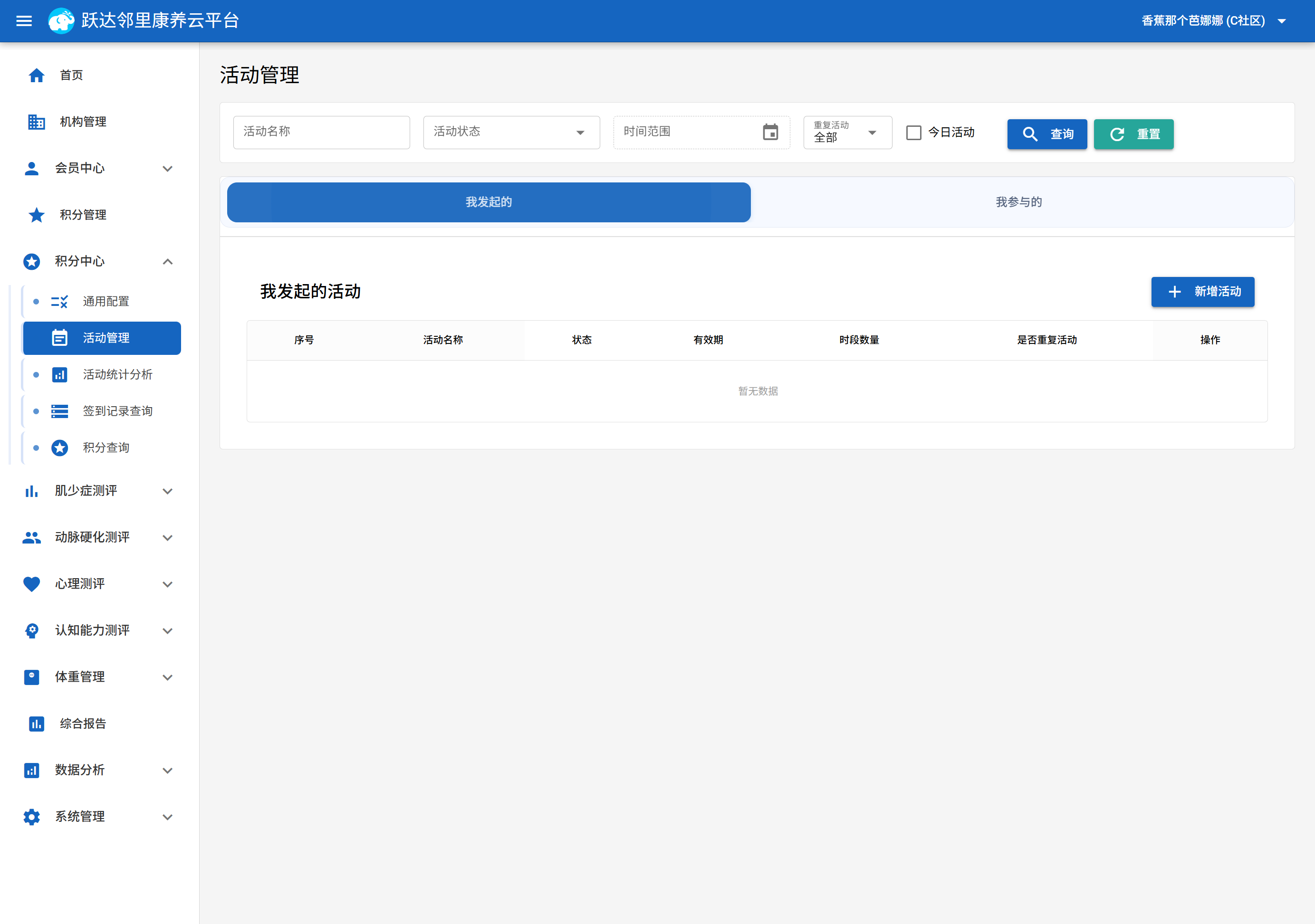Click the 香蕉那个芭娜娜 (C社区) user name
This screenshot has width=1315, height=924.
[x=1203, y=21]
